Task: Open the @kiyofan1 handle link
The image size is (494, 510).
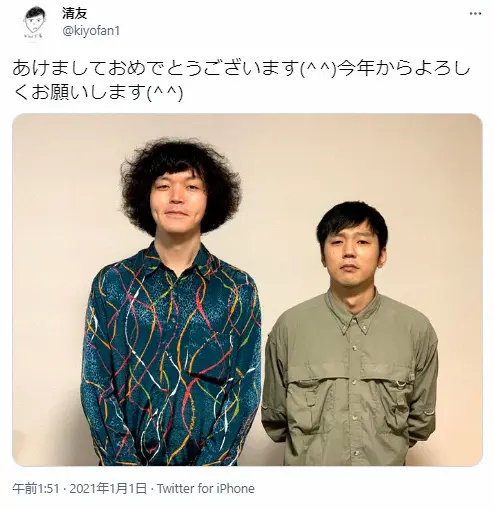Action: (x=91, y=31)
